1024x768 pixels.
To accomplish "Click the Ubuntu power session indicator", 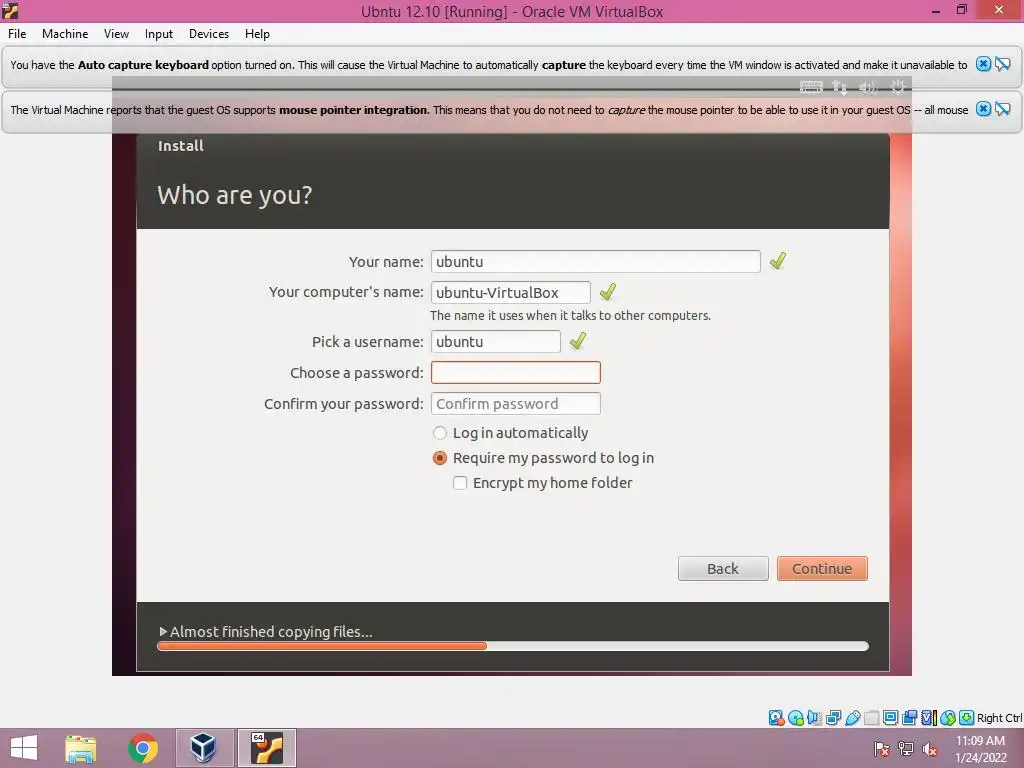I will click(897, 87).
